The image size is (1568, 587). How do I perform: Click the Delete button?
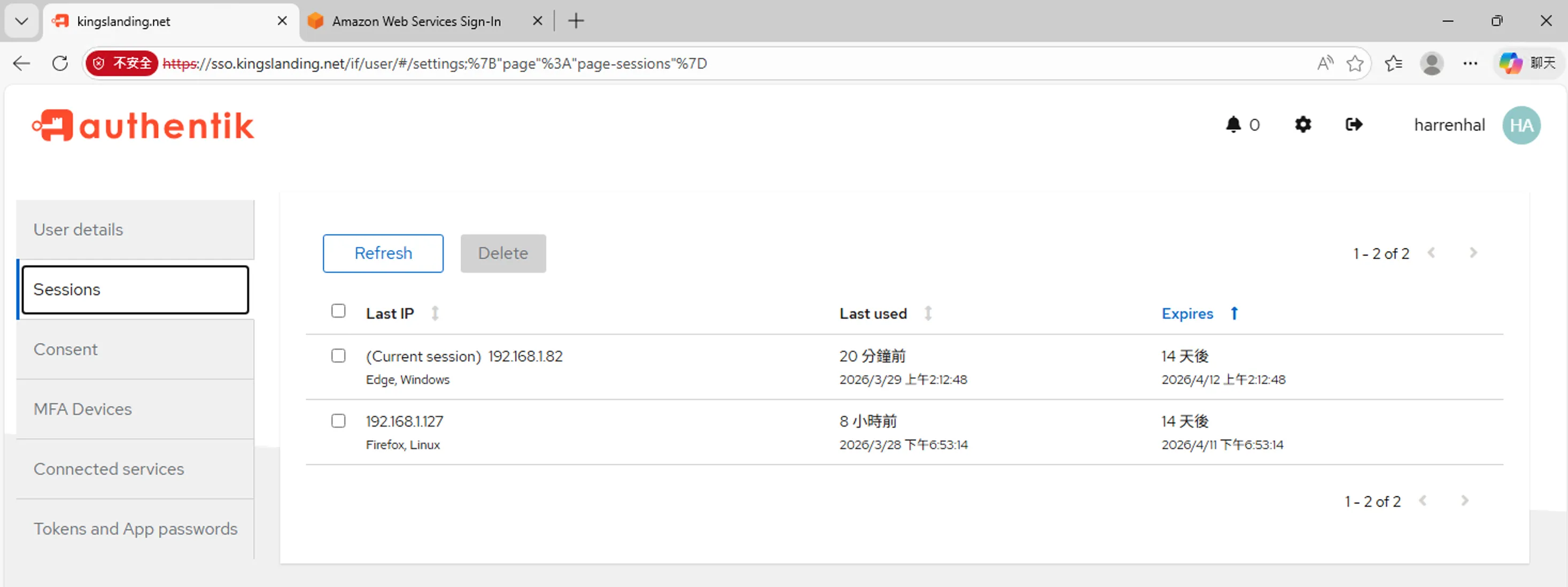point(503,253)
